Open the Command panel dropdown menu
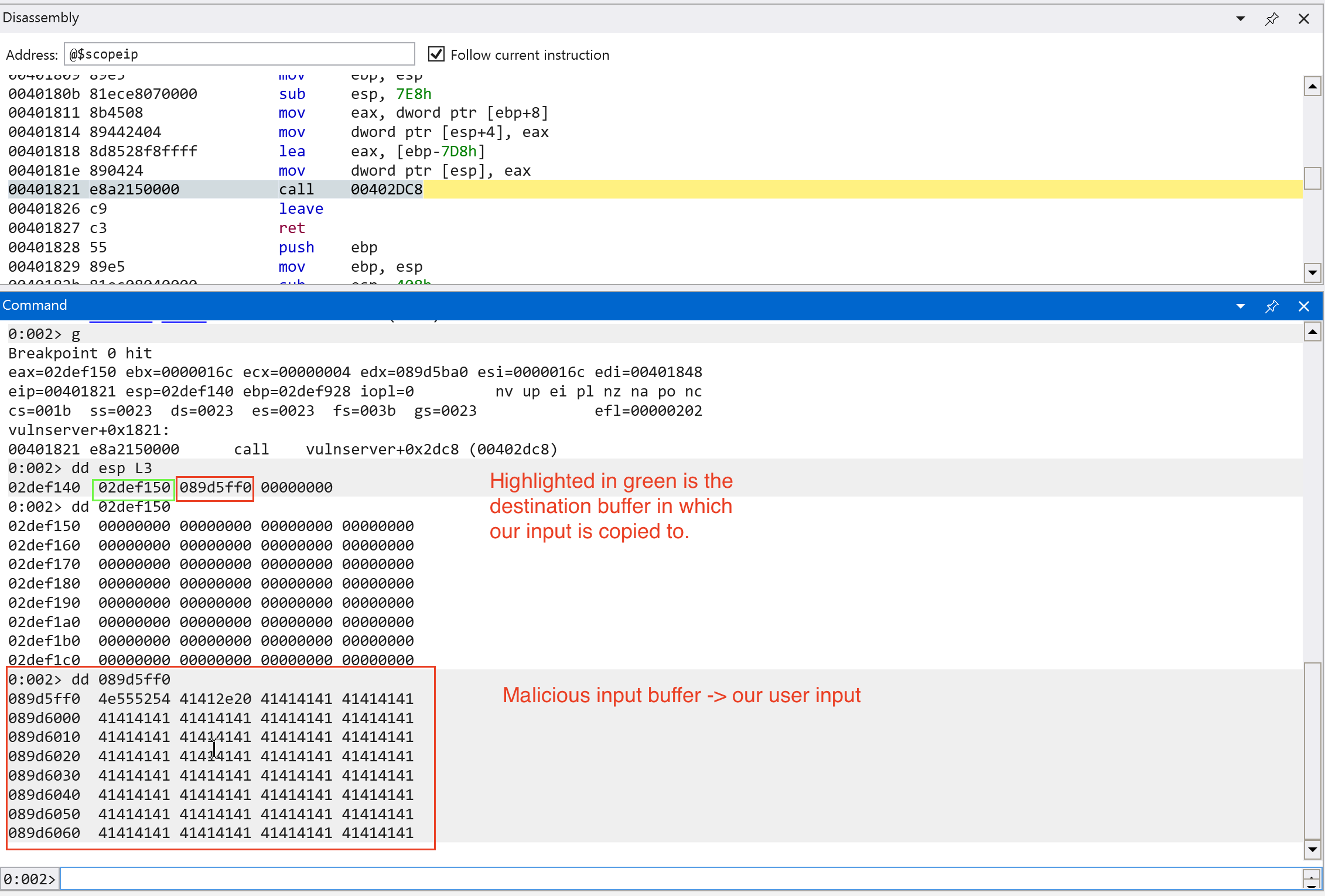 (x=1241, y=306)
